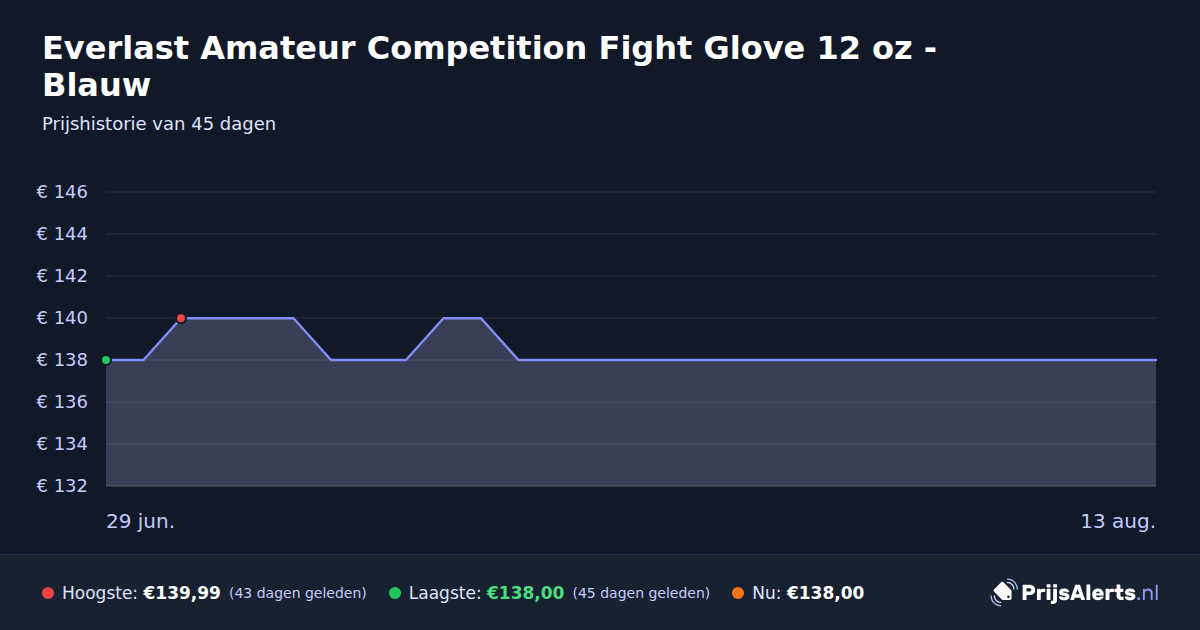Click the 43 dagen geleden note
The image size is (1200, 630).
point(298,593)
